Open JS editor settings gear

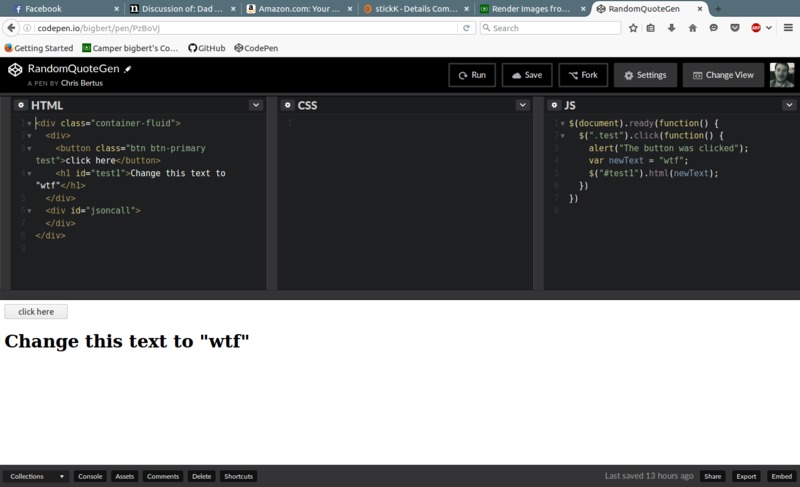pyautogui.click(x=554, y=105)
